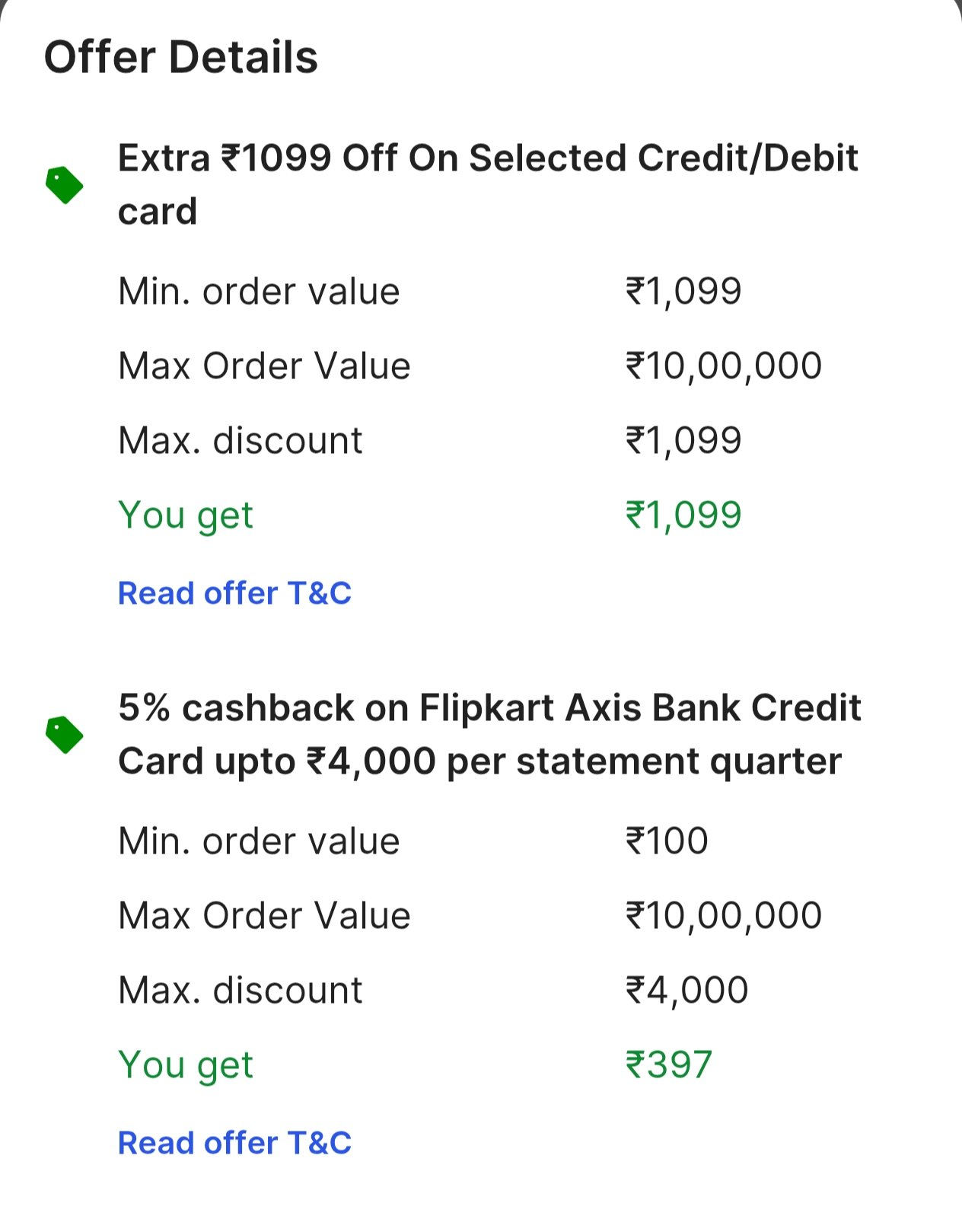Tap the green ₹397 You get amount

tap(668, 1064)
